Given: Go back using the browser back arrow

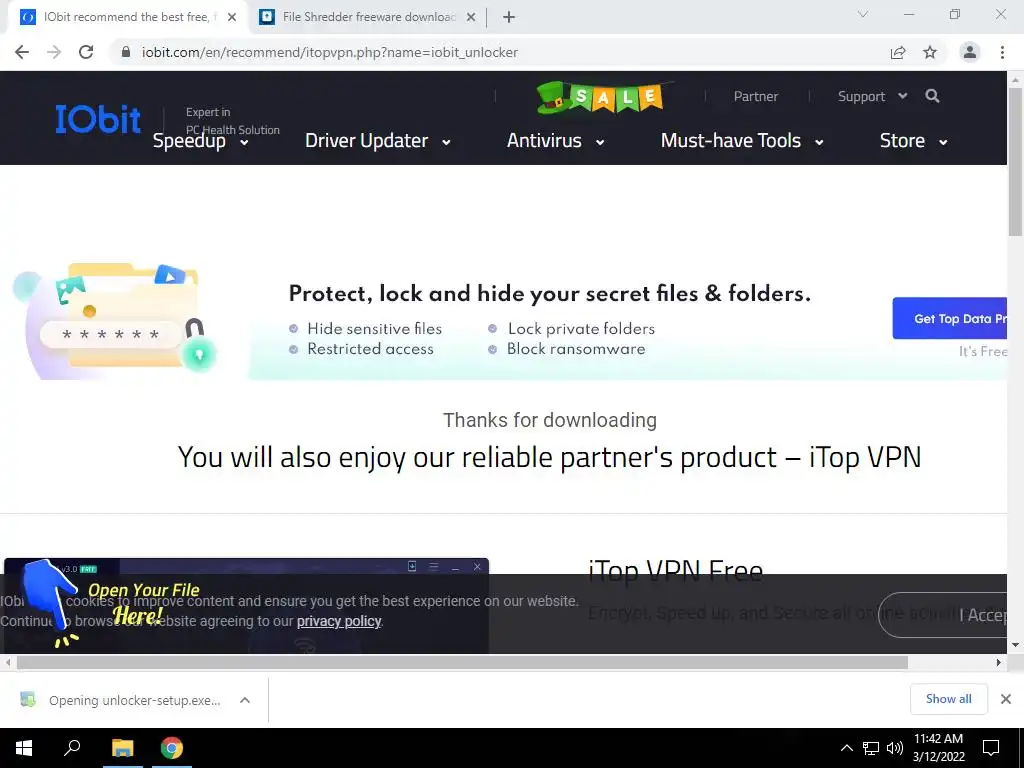Looking at the screenshot, I should click(x=22, y=52).
